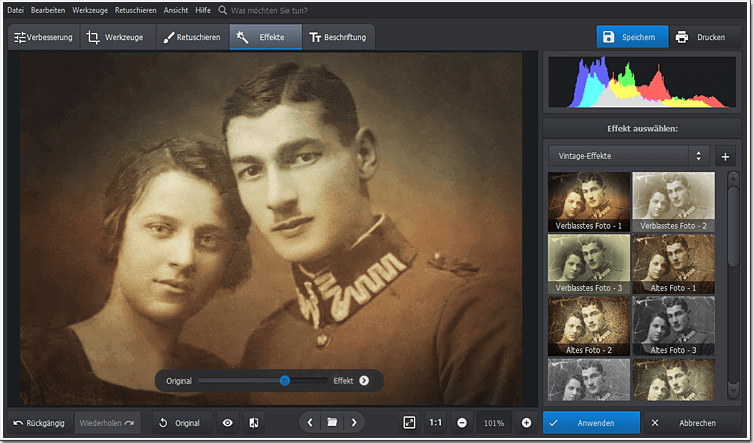Image resolution: width=754 pixels, height=443 pixels.
Task: Click the fit-to-screen icon
Action: coord(409,422)
